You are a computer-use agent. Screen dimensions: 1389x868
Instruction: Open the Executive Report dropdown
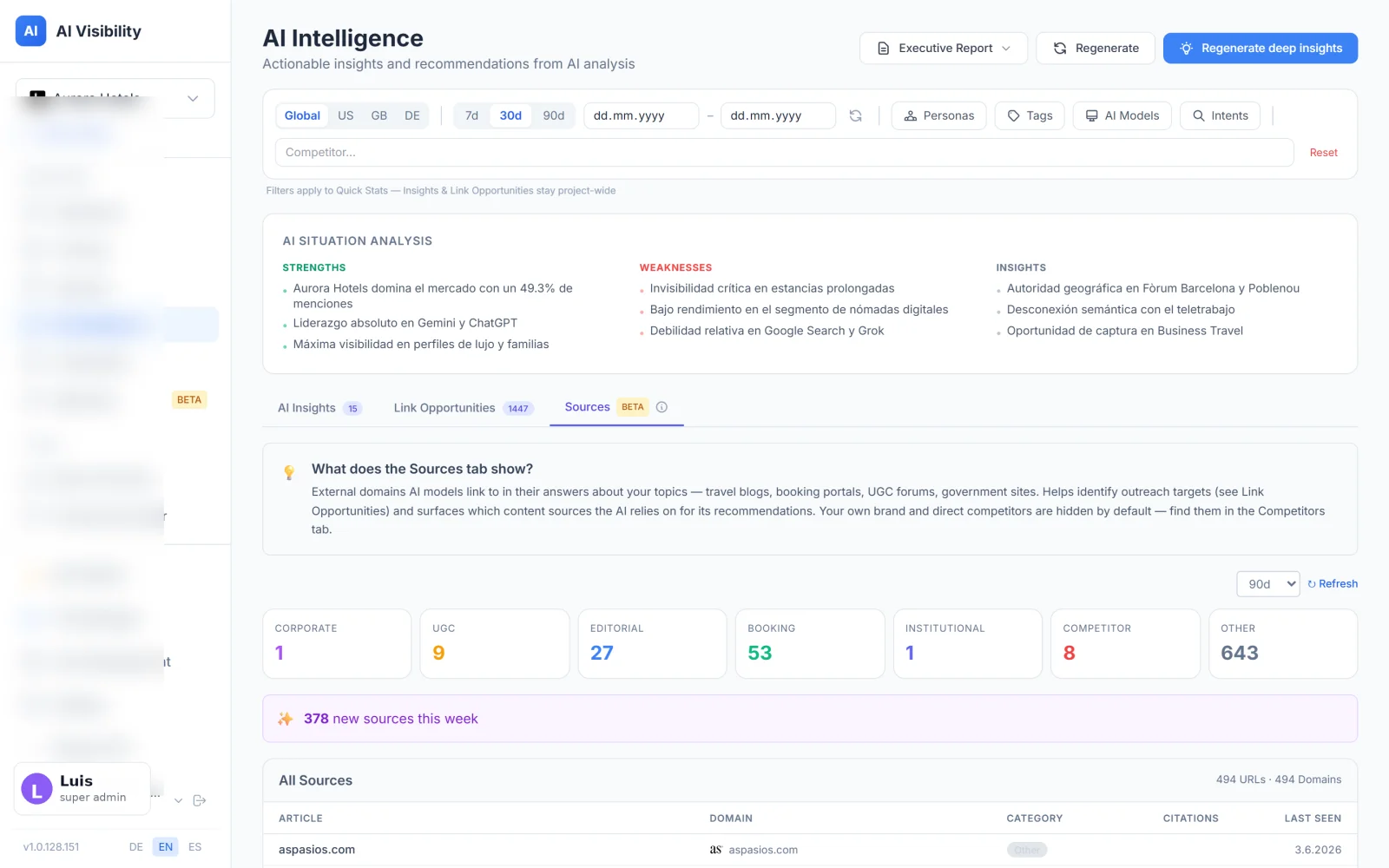(x=943, y=48)
